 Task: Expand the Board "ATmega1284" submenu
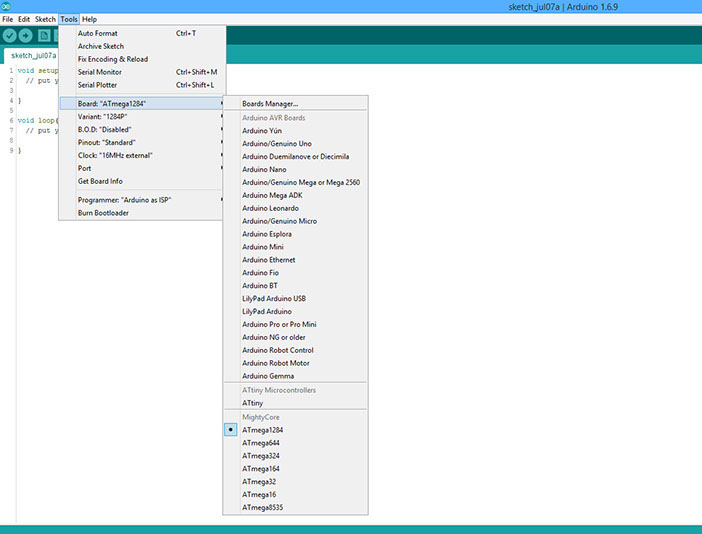coord(141,103)
